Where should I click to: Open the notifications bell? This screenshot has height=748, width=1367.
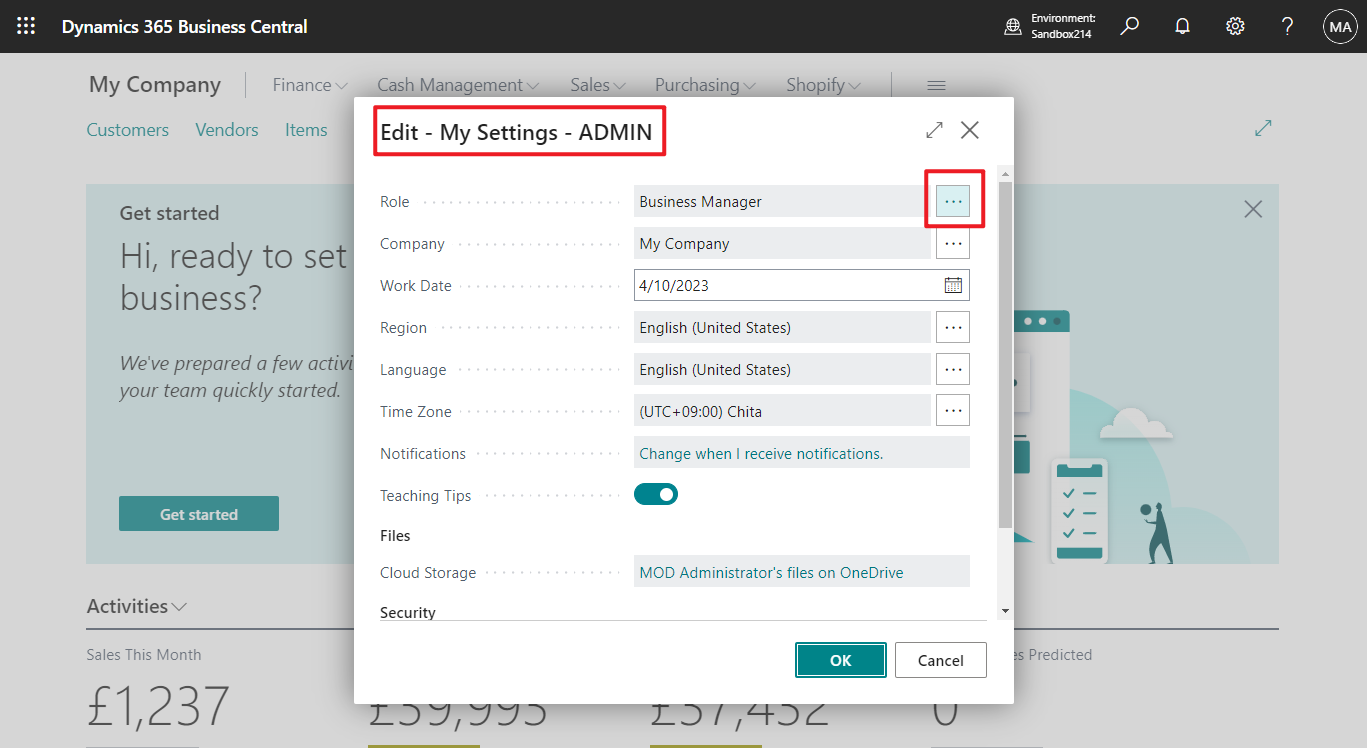click(x=1182, y=26)
